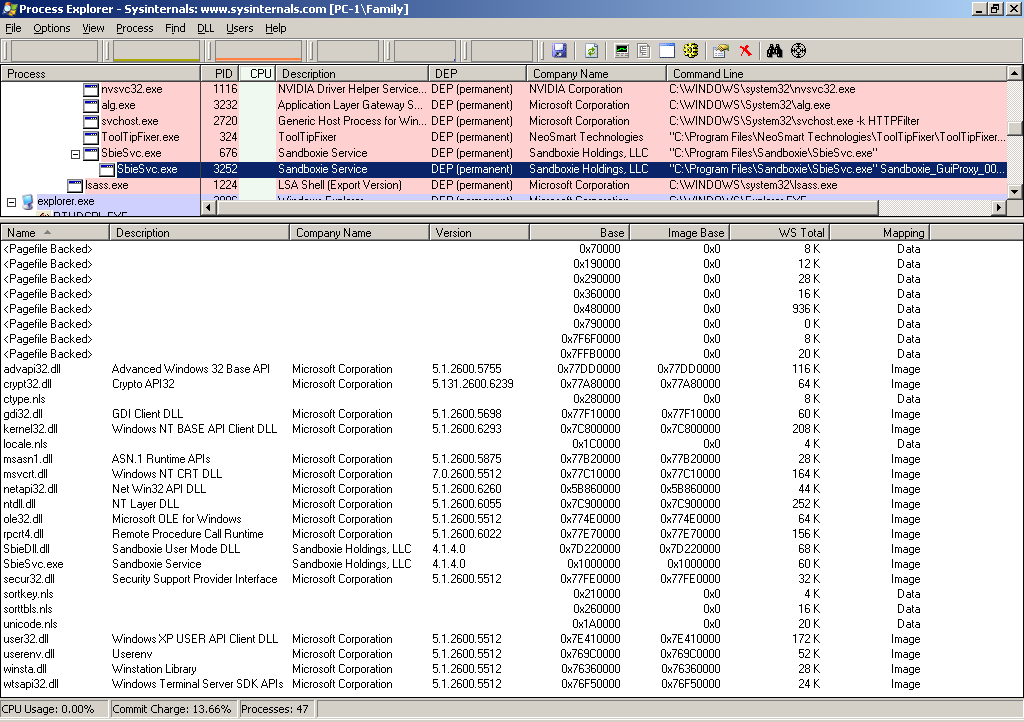The height and width of the screenshot is (722, 1024).
Task: Open the Help menu
Action: [276, 28]
